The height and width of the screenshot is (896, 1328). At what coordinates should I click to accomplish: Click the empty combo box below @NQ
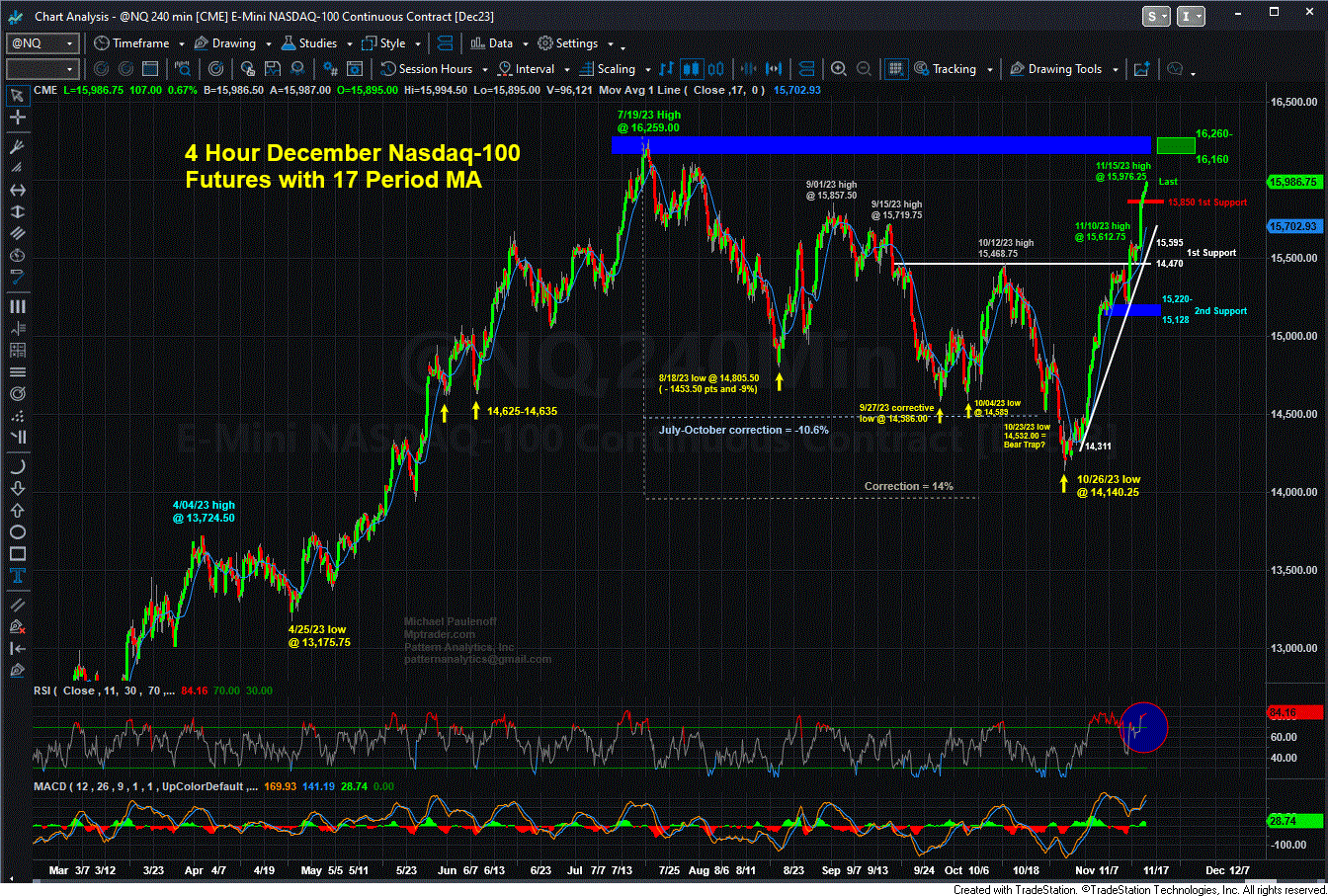pos(42,69)
